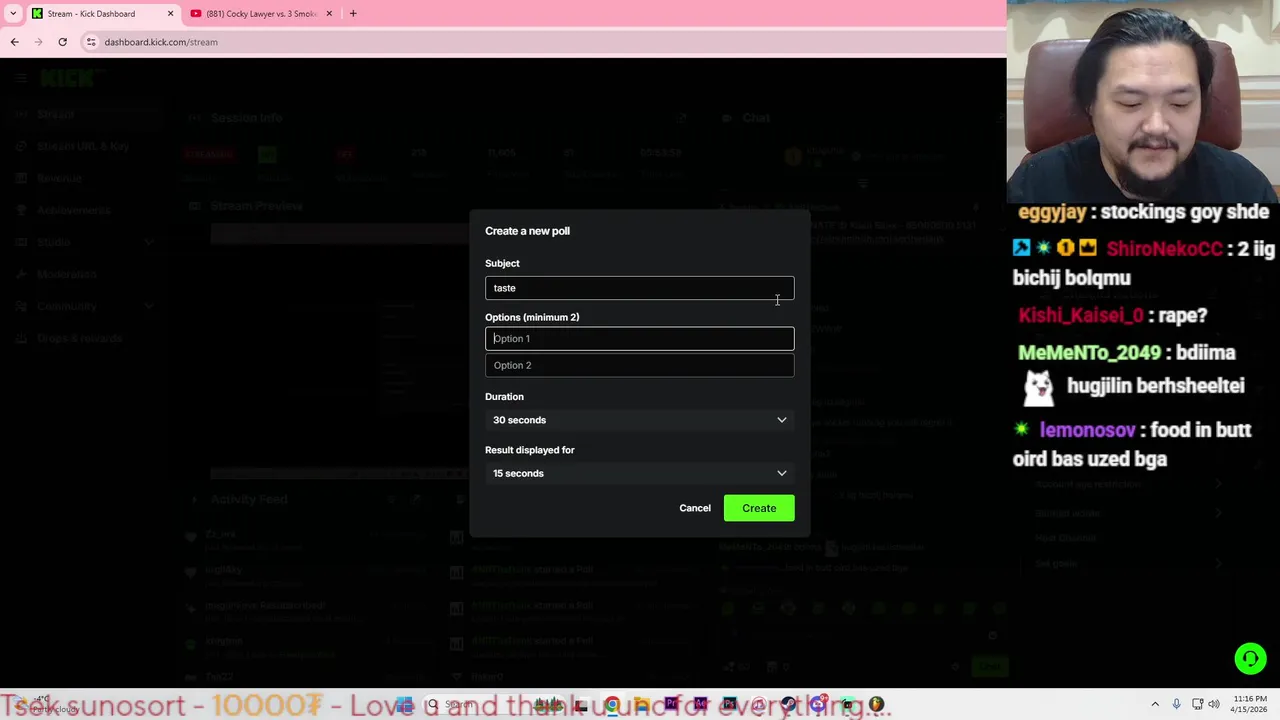The image size is (1280, 720).
Task: Open Adobe After Effects from taskbar
Action: tap(700, 705)
